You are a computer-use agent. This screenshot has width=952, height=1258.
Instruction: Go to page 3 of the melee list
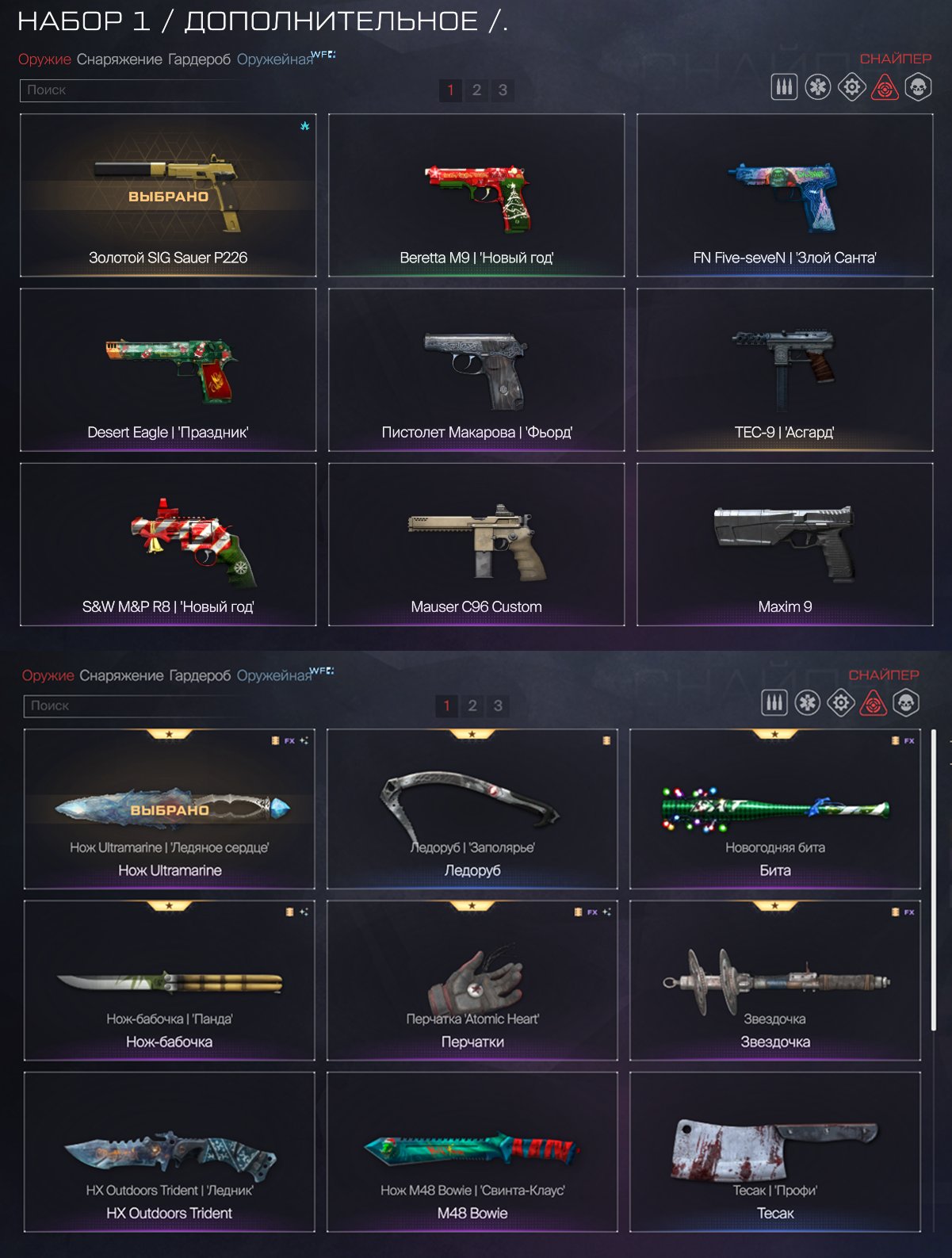(x=498, y=705)
